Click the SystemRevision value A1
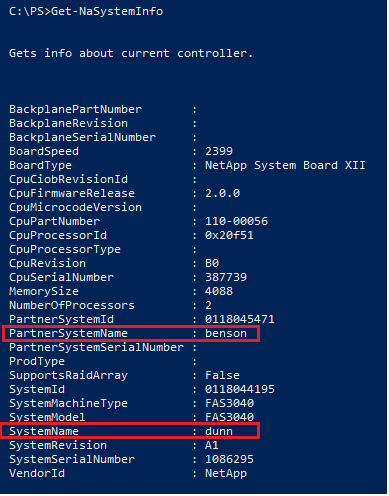The height and width of the screenshot is (496, 389). [212, 445]
